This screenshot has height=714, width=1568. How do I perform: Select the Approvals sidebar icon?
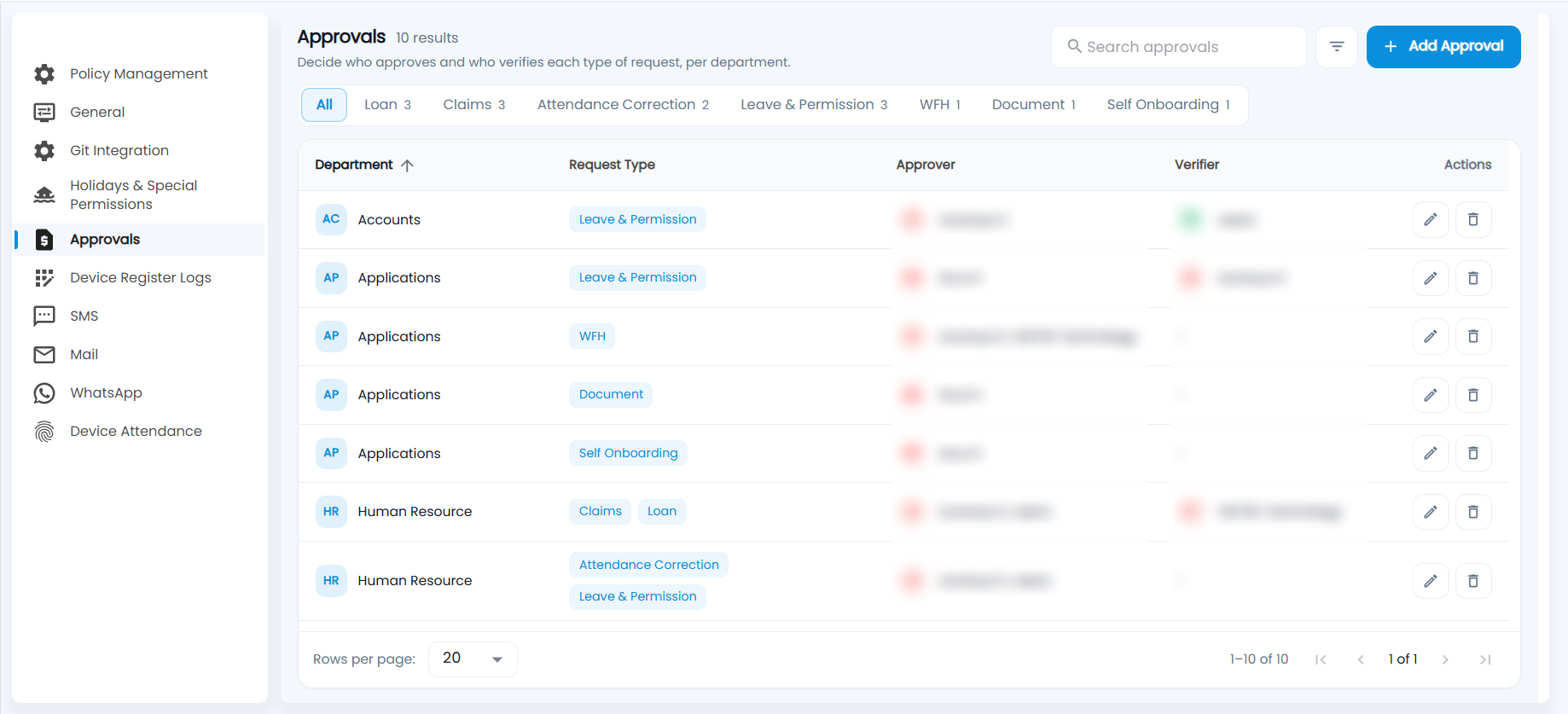coord(44,240)
